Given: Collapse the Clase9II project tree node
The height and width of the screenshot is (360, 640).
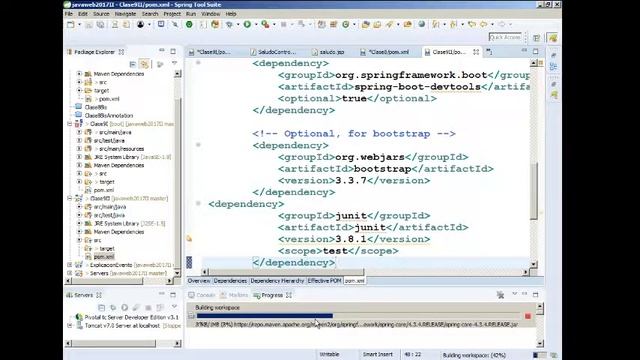Looking at the screenshot, I should [x=70, y=198].
